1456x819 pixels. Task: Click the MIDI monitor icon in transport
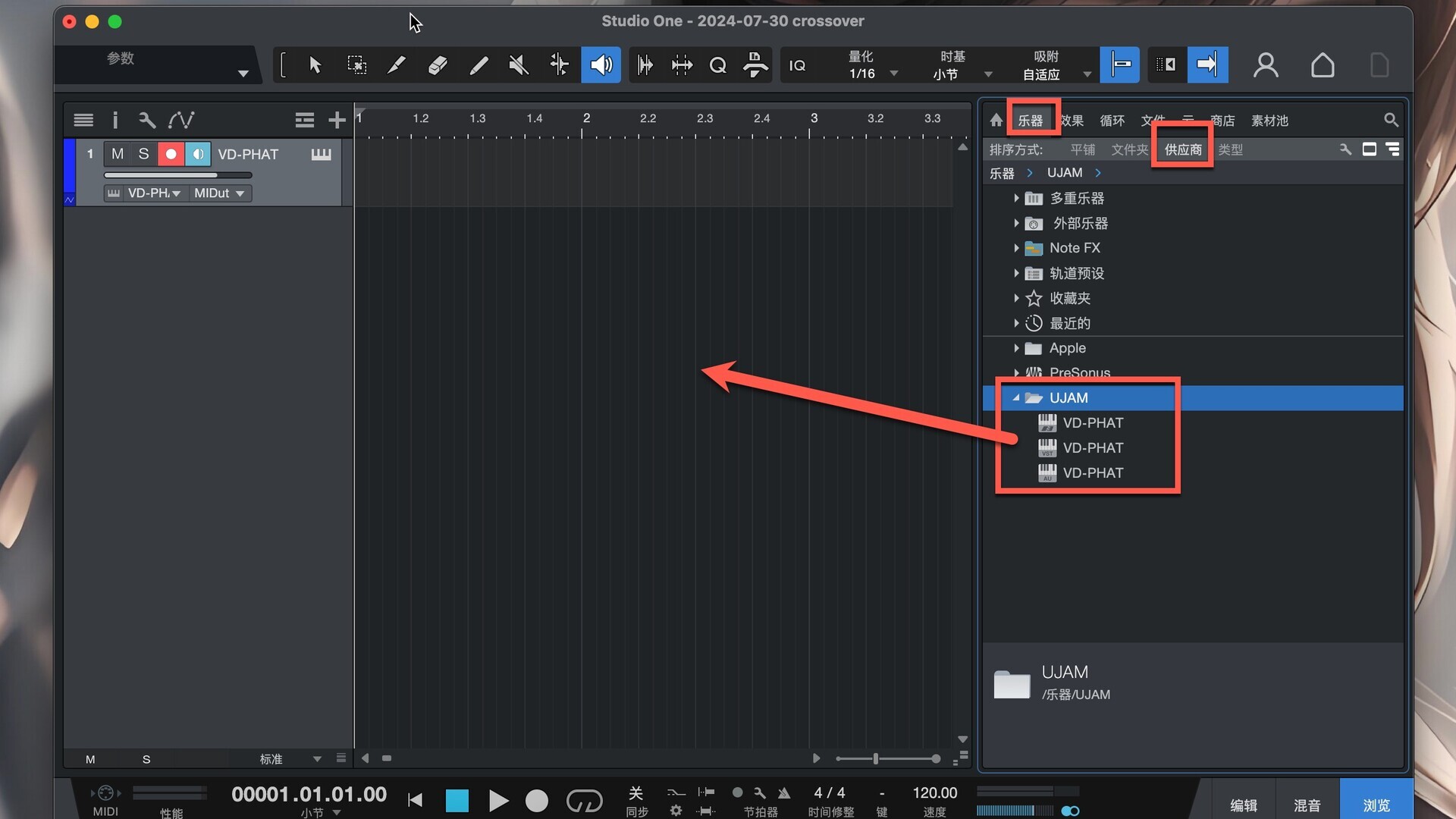pyautogui.click(x=105, y=793)
